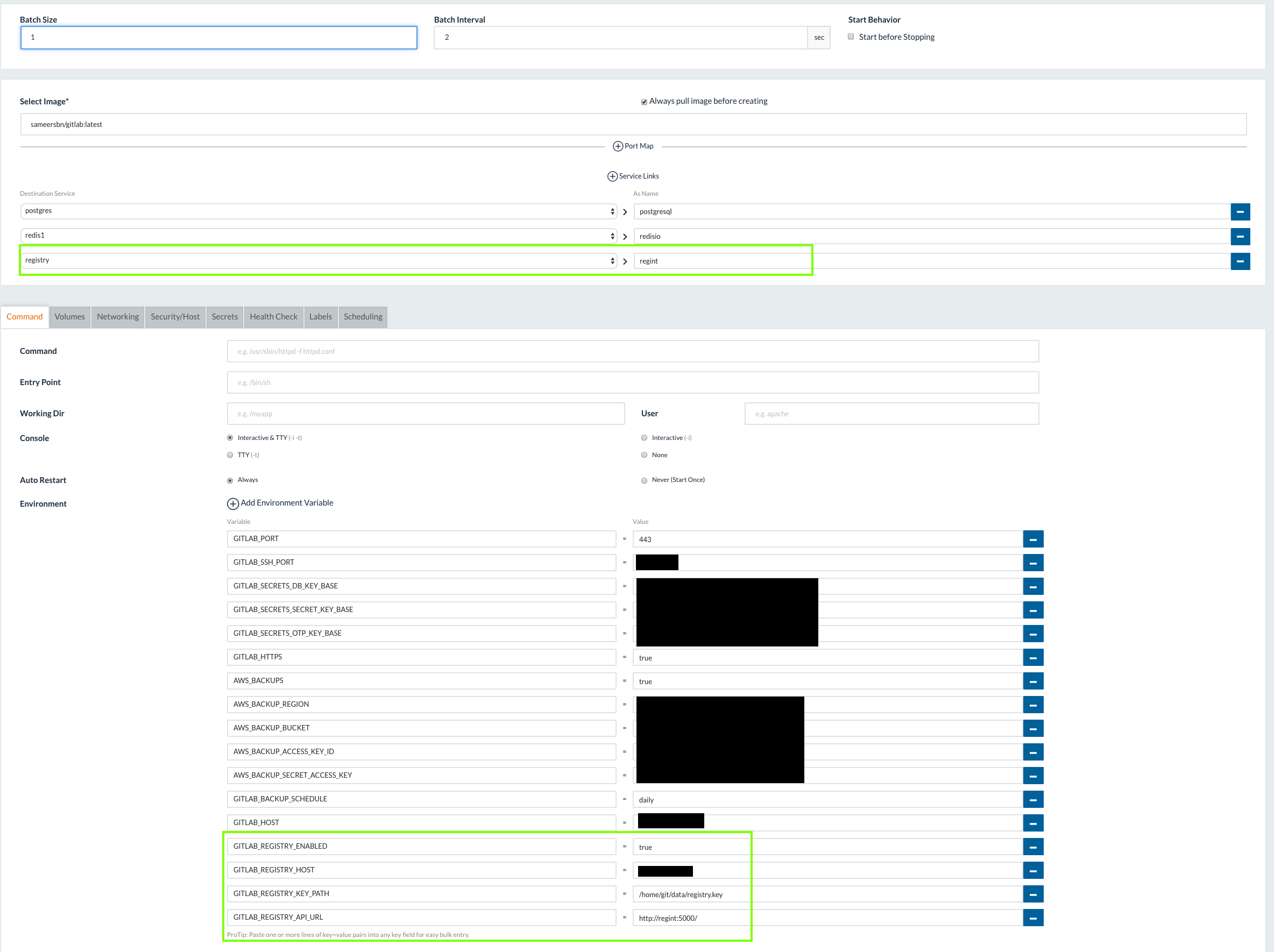Select TTY (-t) console option
Image resolution: width=1274 pixels, height=952 pixels.
coord(230,455)
